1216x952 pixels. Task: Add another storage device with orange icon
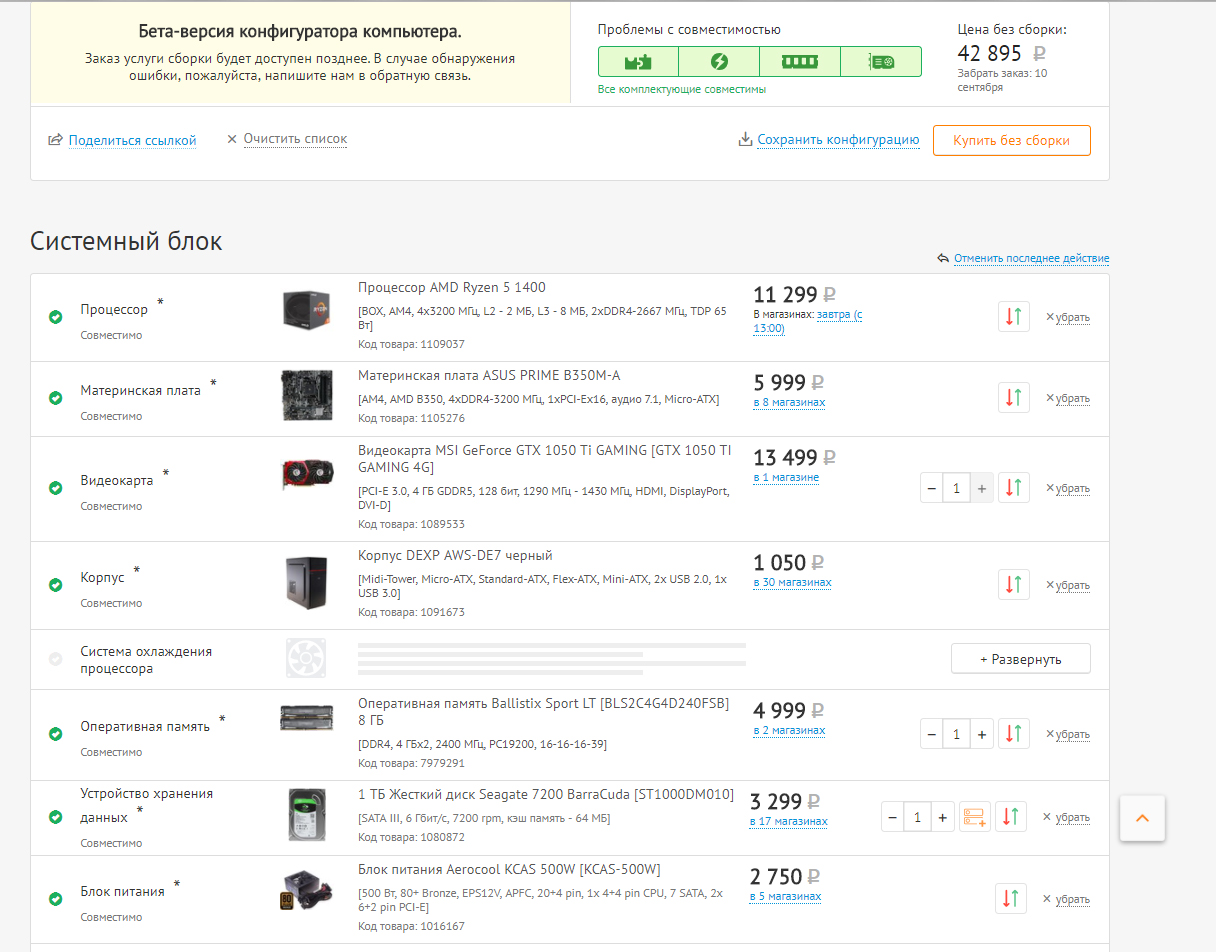click(974, 816)
